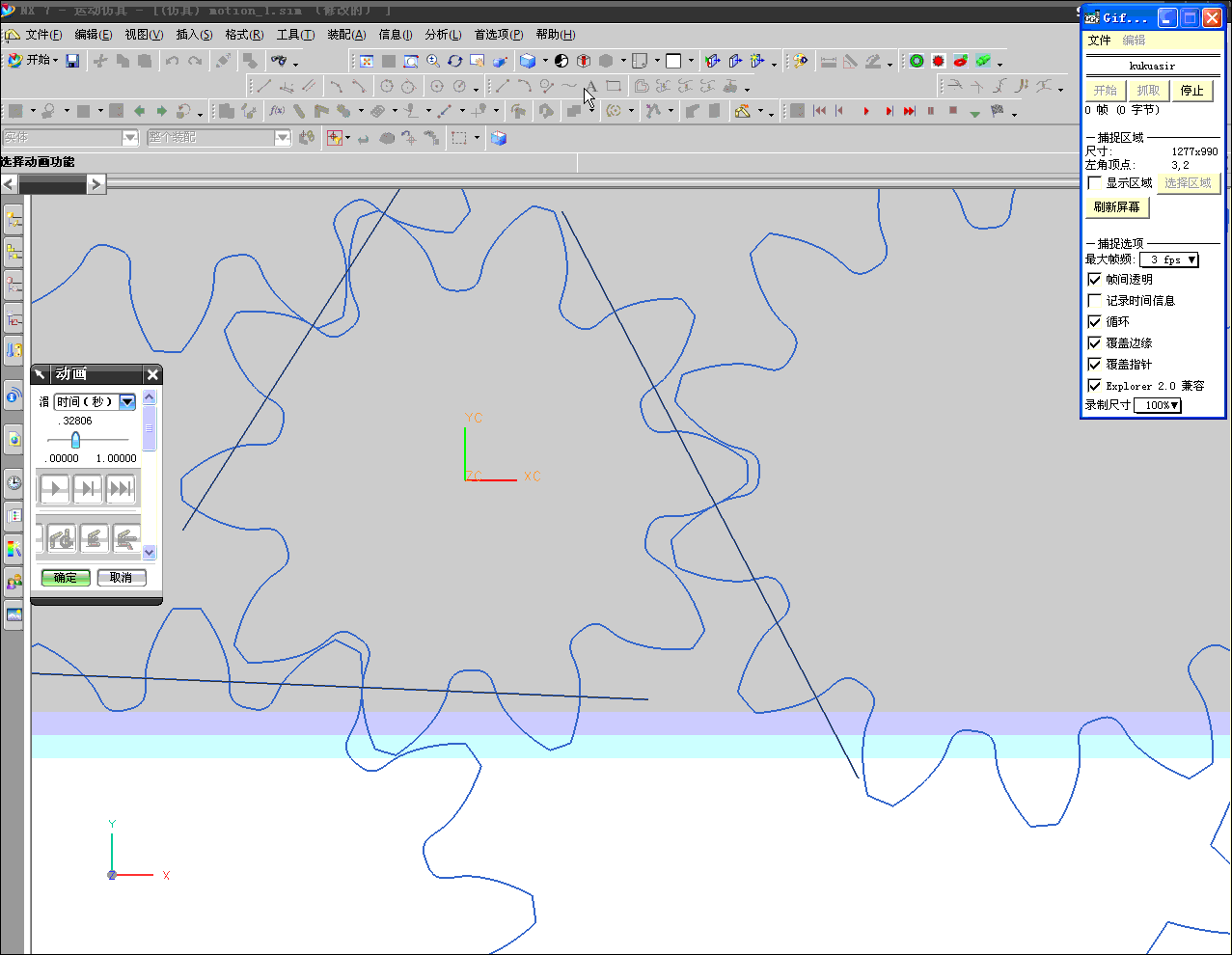The image size is (1232, 955).
Task: Open the 文件(F) menu
Action: [43, 35]
